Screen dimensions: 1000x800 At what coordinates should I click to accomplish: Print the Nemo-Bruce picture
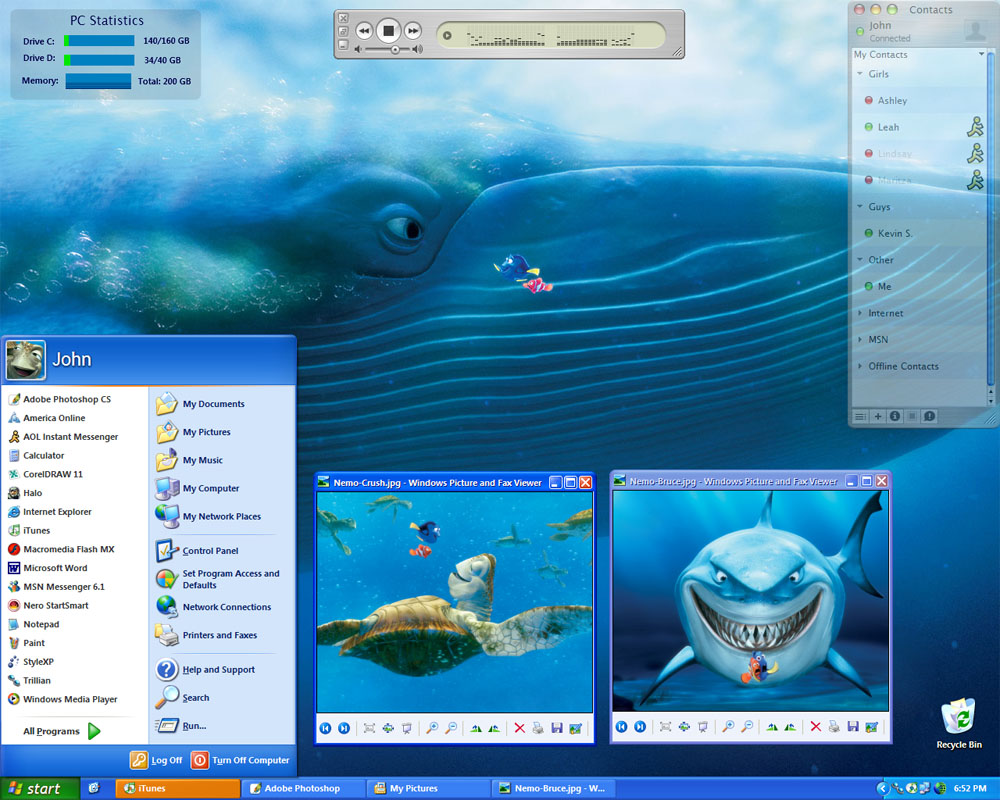[833, 727]
